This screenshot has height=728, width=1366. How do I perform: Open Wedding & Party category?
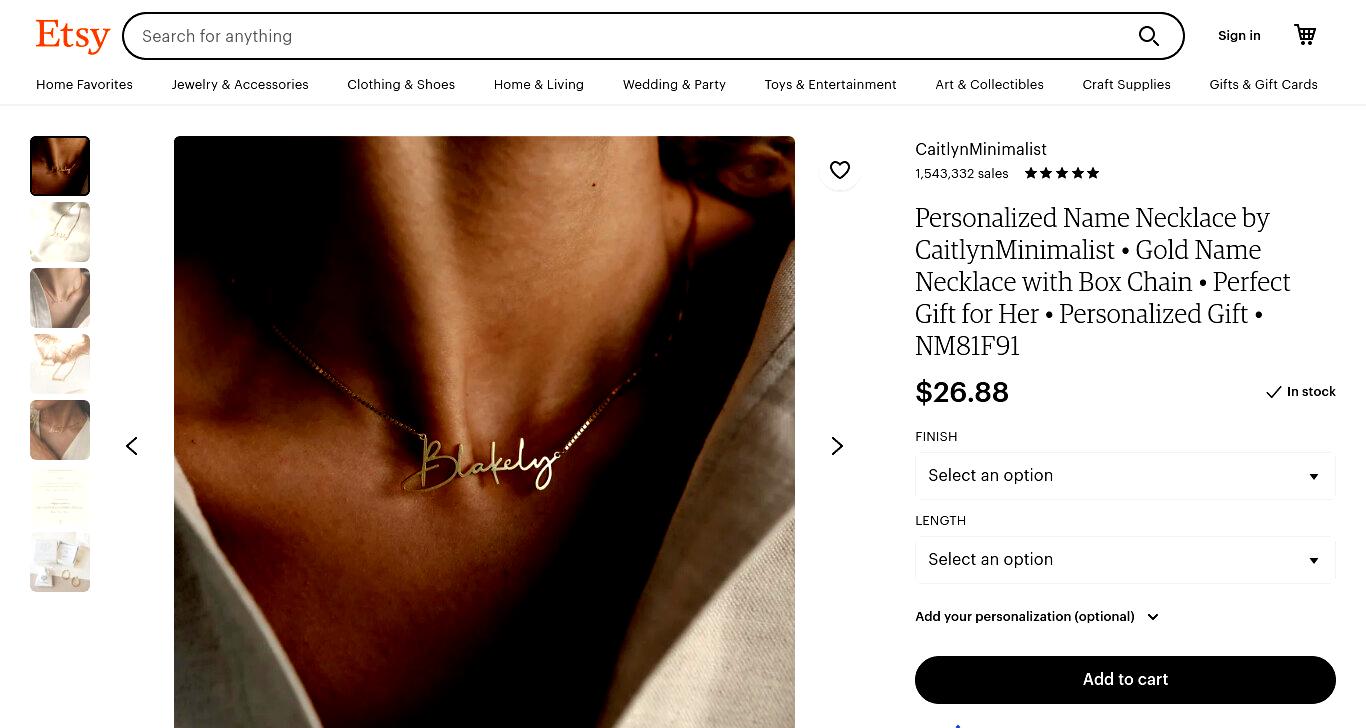click(x=674, y=85)
